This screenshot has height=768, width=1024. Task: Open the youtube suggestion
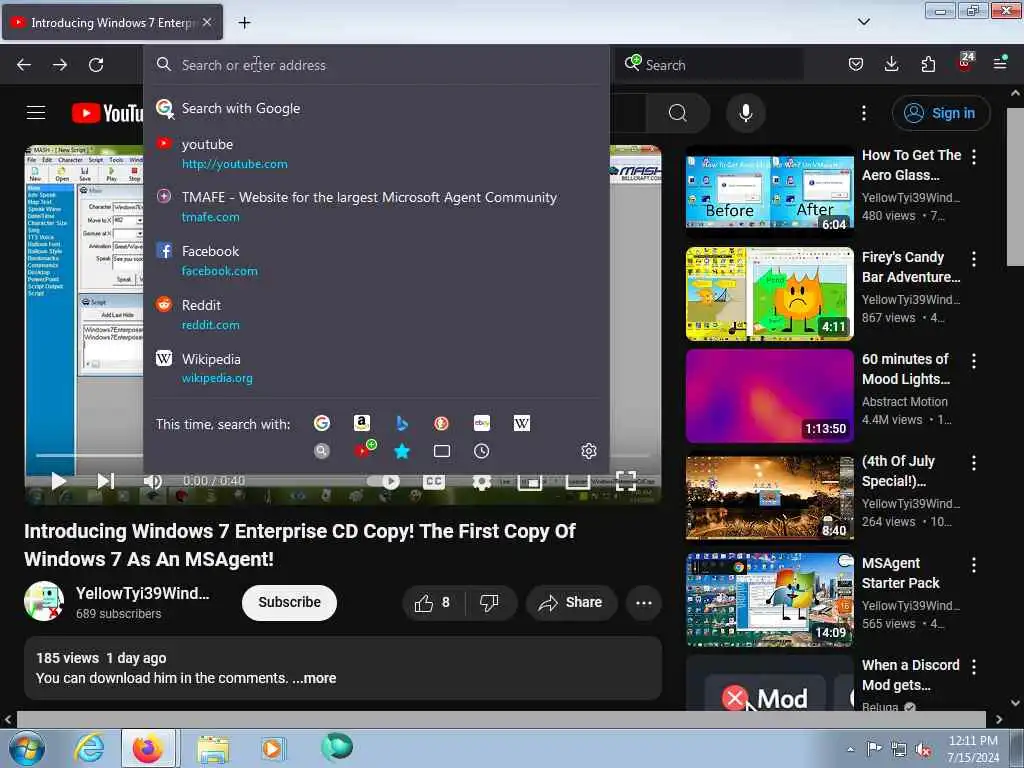(376, 153)
